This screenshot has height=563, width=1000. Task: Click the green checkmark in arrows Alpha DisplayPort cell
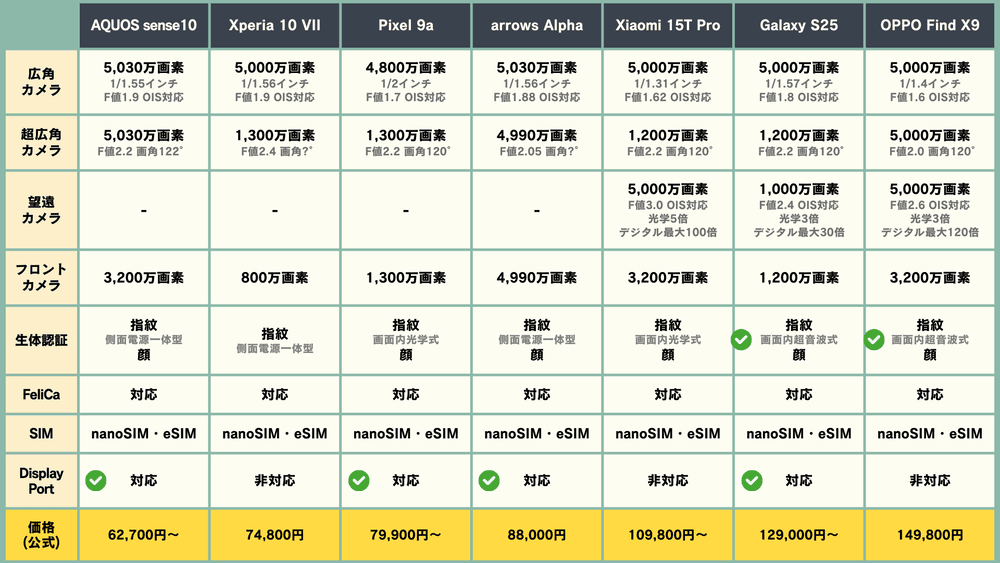[x=488, y=481]
